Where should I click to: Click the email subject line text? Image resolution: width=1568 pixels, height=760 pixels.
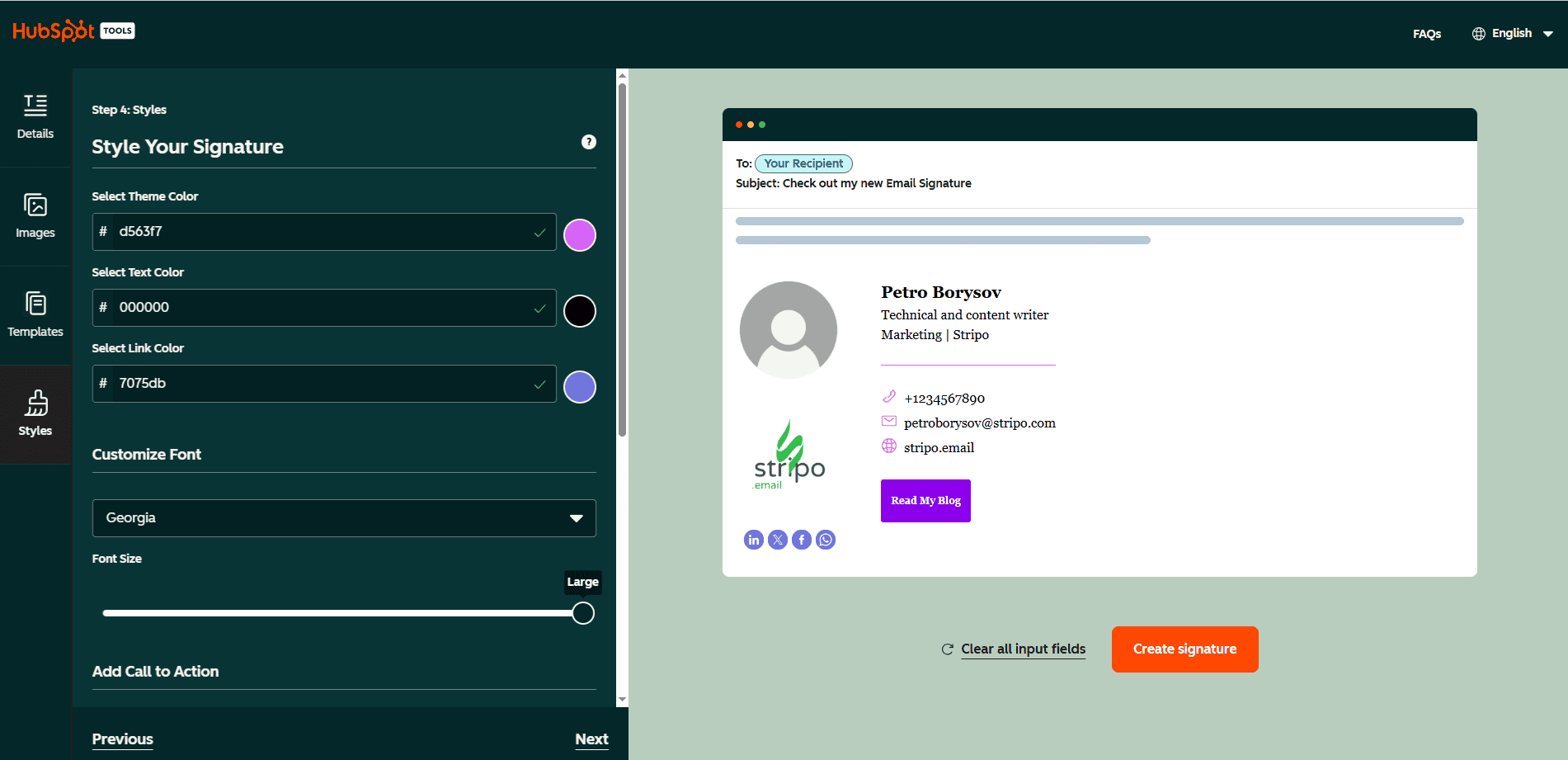tap(854, 183)
